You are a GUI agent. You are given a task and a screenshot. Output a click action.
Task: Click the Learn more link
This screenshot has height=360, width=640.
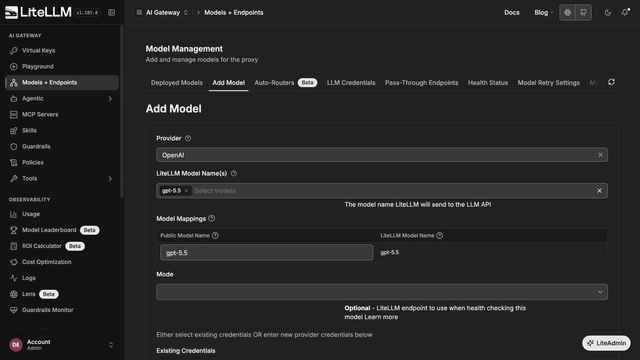381,317
